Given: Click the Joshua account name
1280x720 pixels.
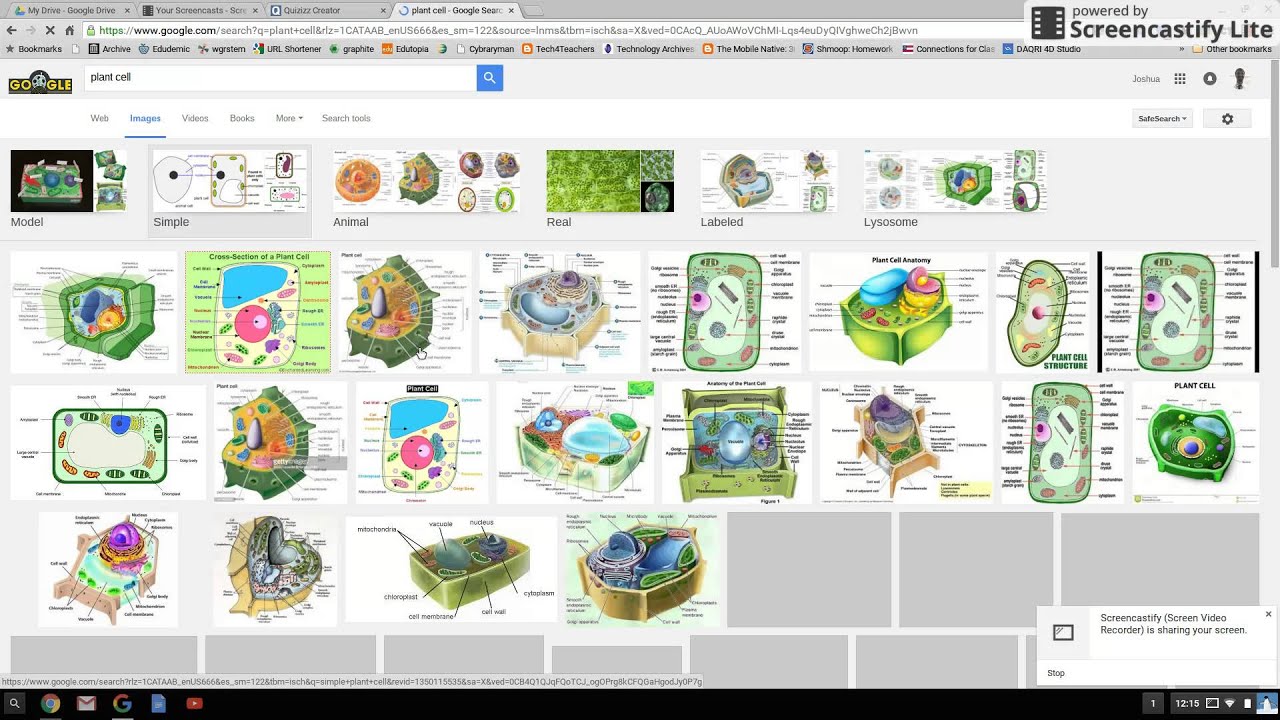Looking at the screenshot, I should point(1146,79).
